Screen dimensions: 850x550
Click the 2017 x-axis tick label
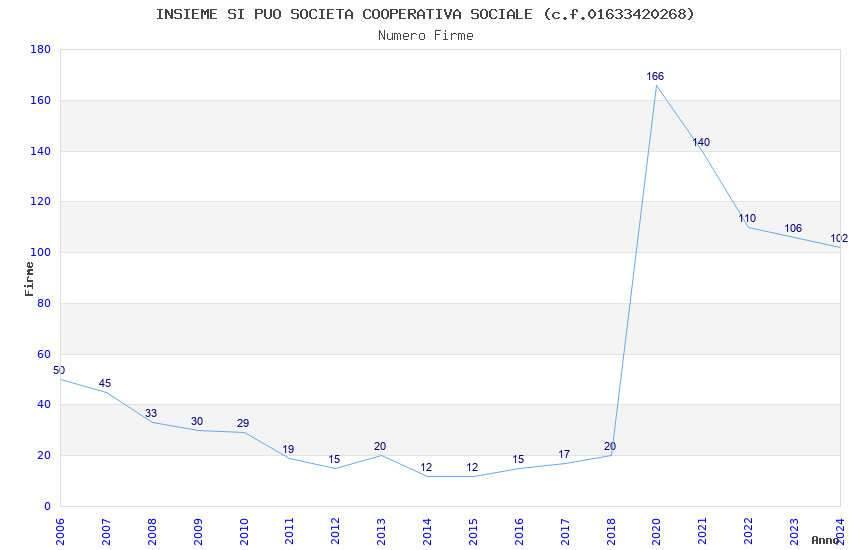click(x=565, y=531)
